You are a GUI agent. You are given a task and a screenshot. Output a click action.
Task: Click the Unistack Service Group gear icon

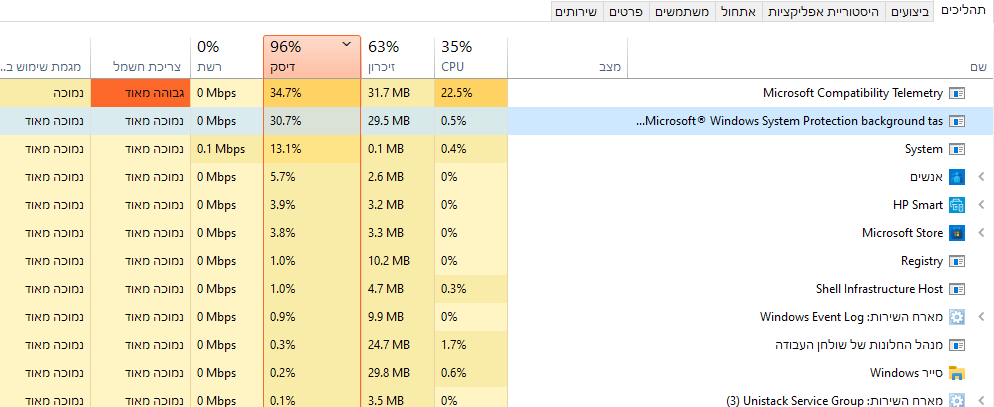(x=957, y=400)
